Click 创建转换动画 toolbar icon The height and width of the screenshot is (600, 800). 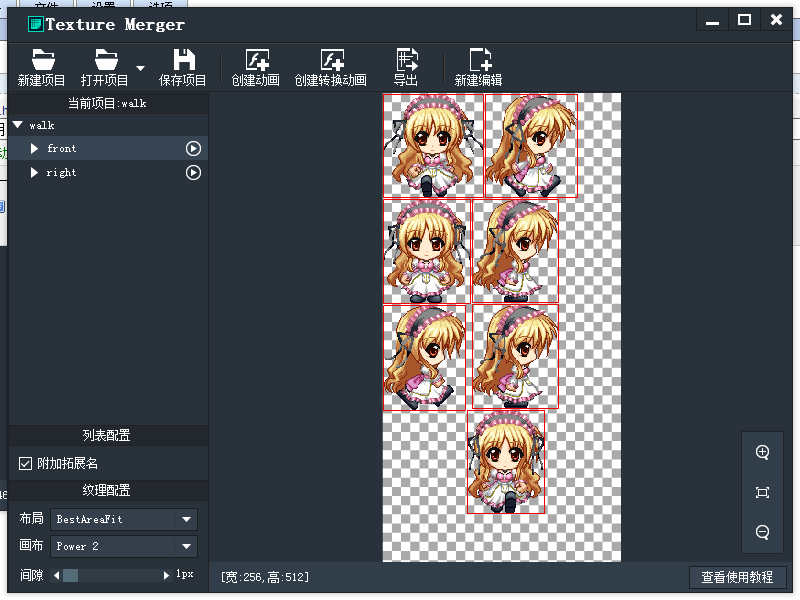pyautogui.click(x=331, y=67)
